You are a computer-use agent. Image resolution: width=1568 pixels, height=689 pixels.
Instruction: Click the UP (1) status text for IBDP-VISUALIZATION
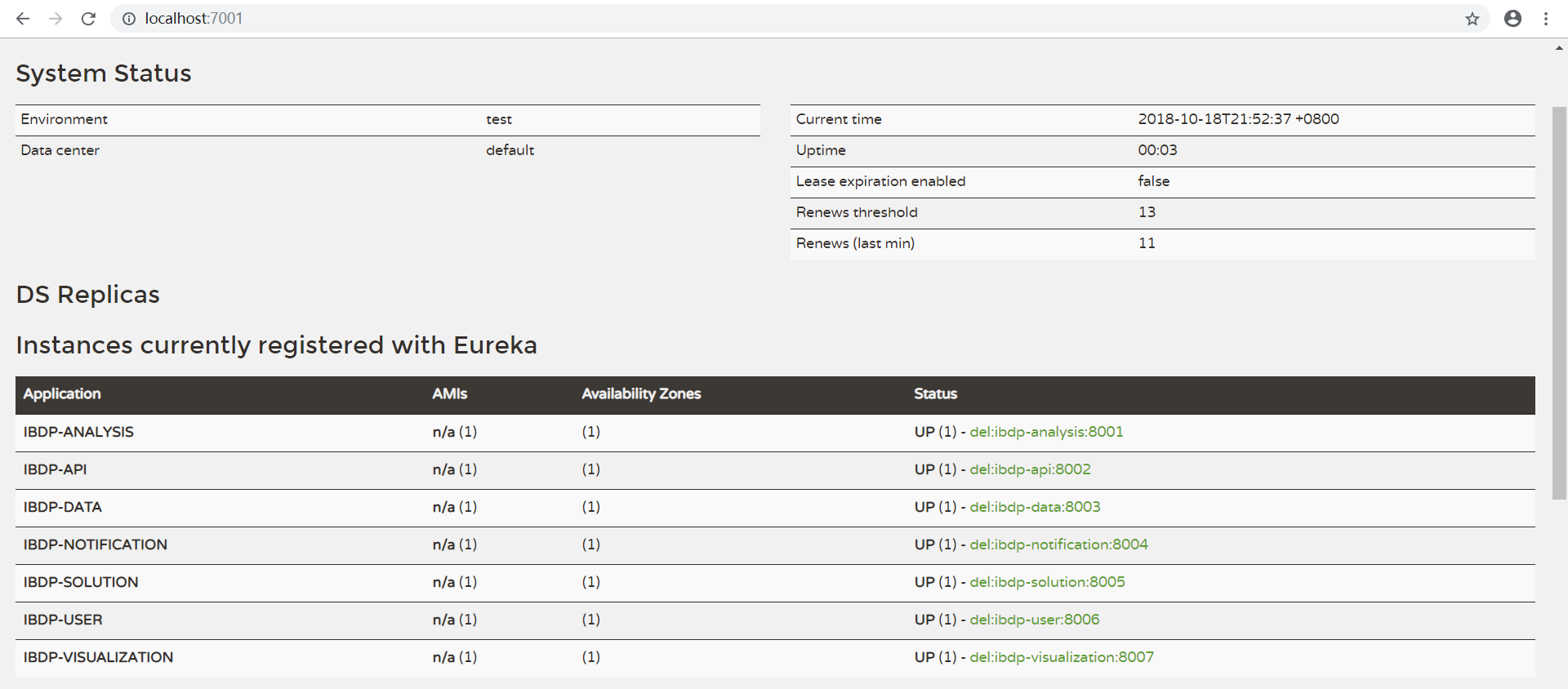(935, 657)
